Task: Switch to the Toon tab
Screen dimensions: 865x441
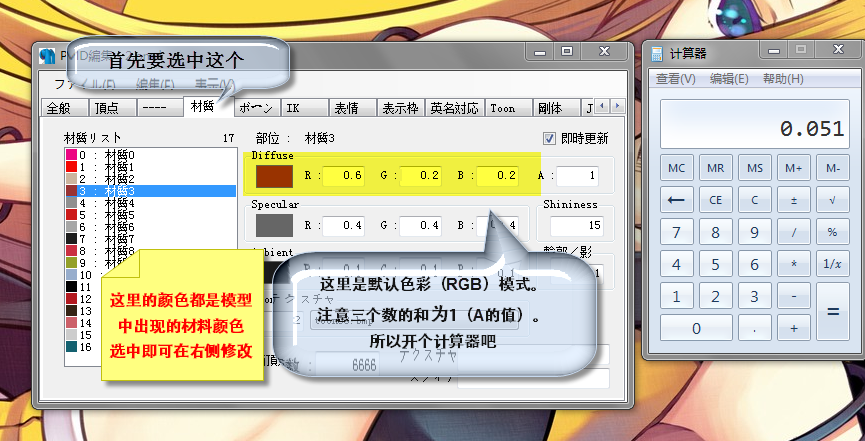Action: click(x=508, y=108)
